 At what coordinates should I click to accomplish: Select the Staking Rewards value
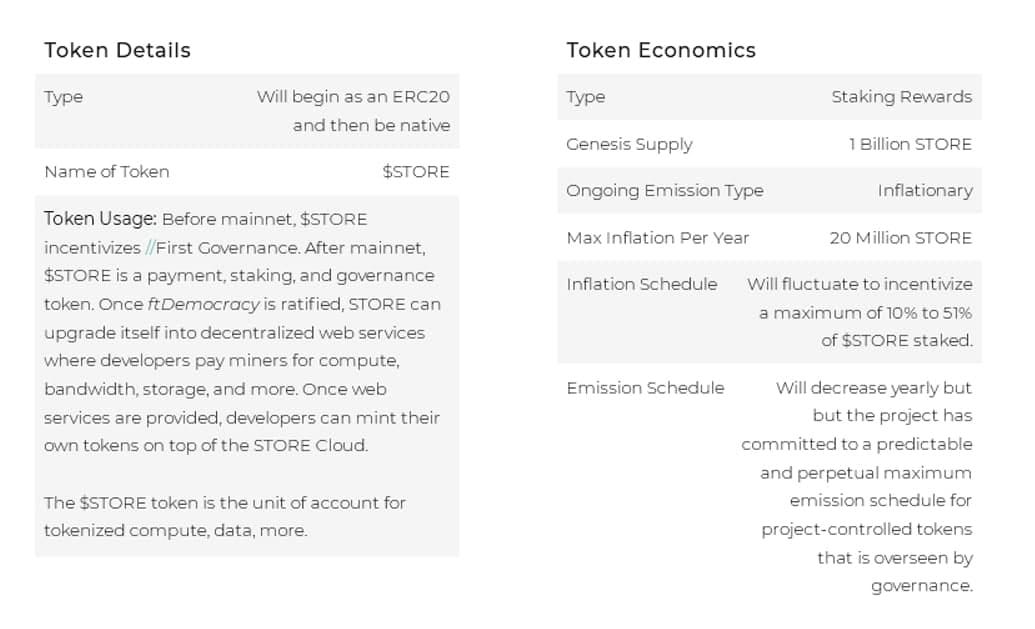click(x=902, y=97)
